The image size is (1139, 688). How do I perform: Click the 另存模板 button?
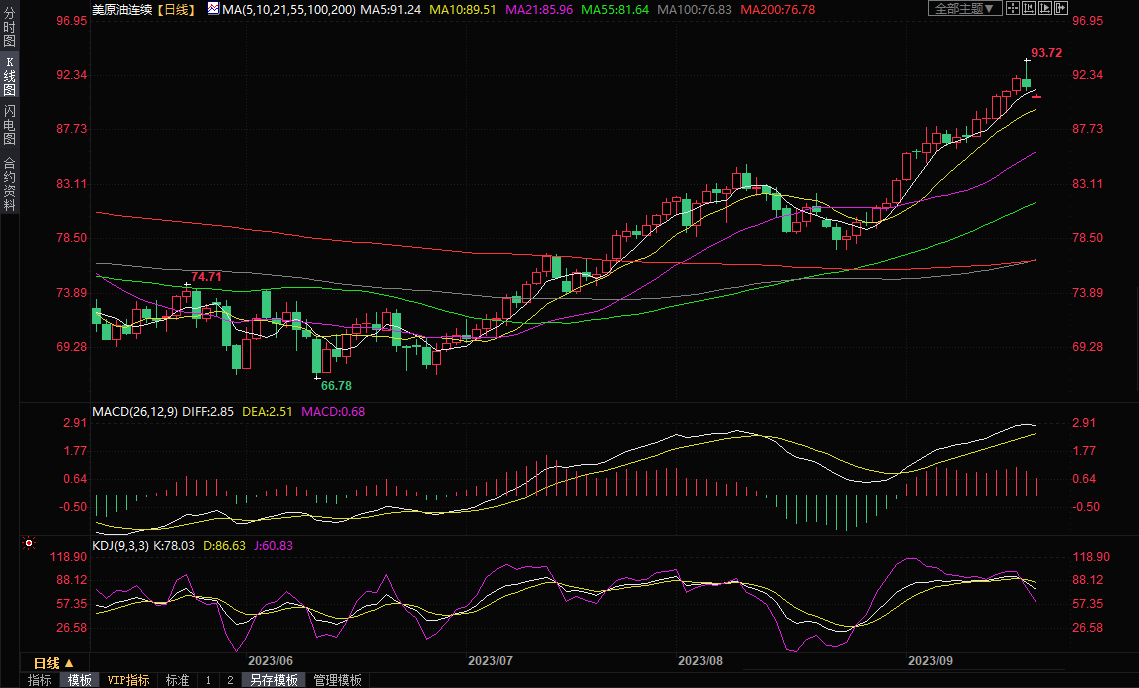point(274,680)
